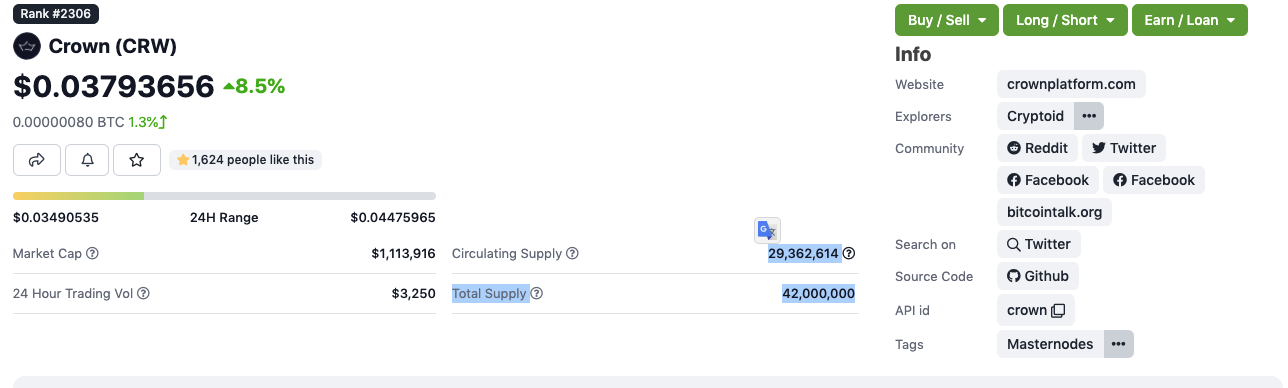
Task: Click the 24H range progress bar
Action: point(224,196)
